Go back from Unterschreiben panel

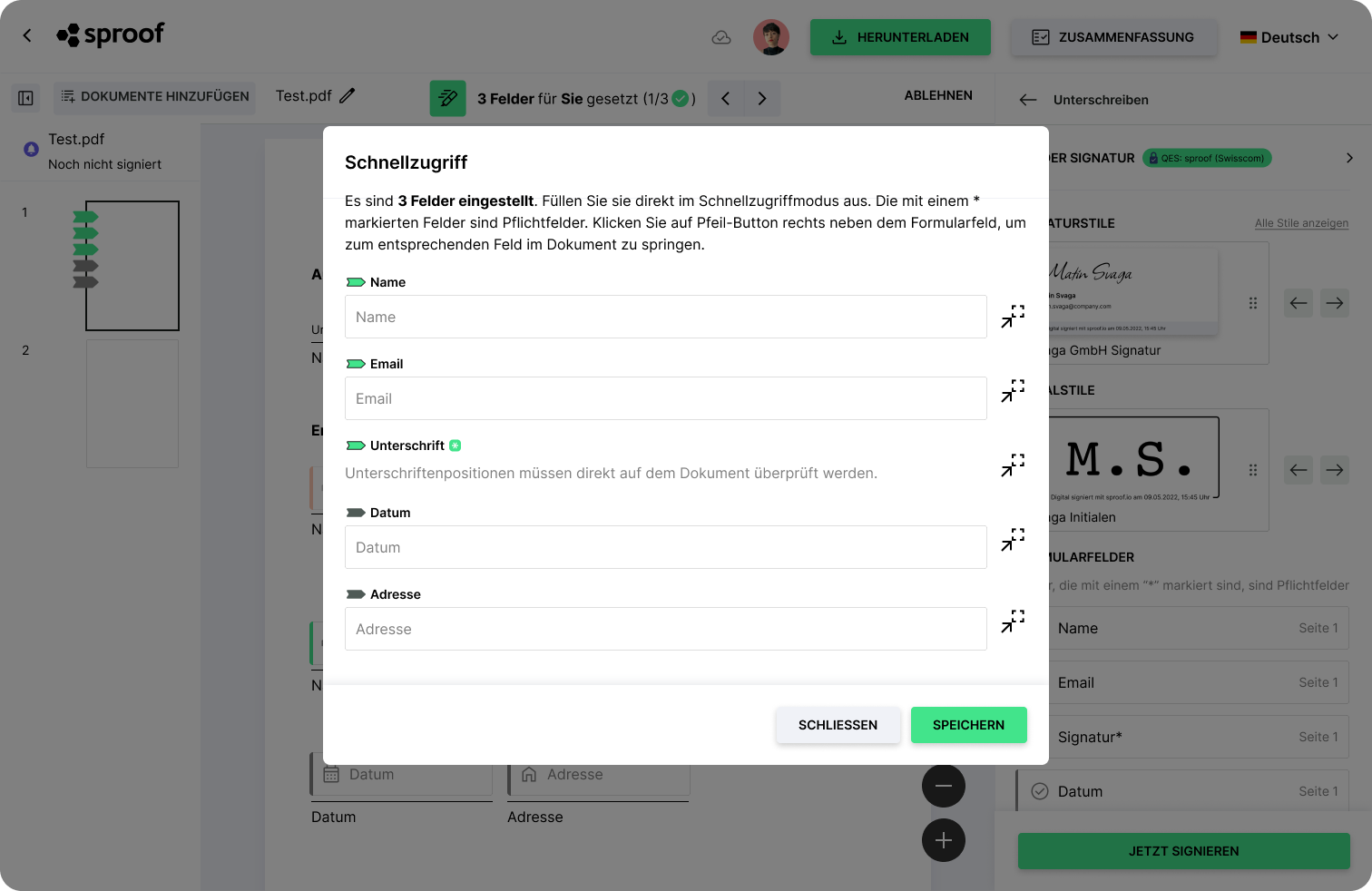coord(1028,100)
